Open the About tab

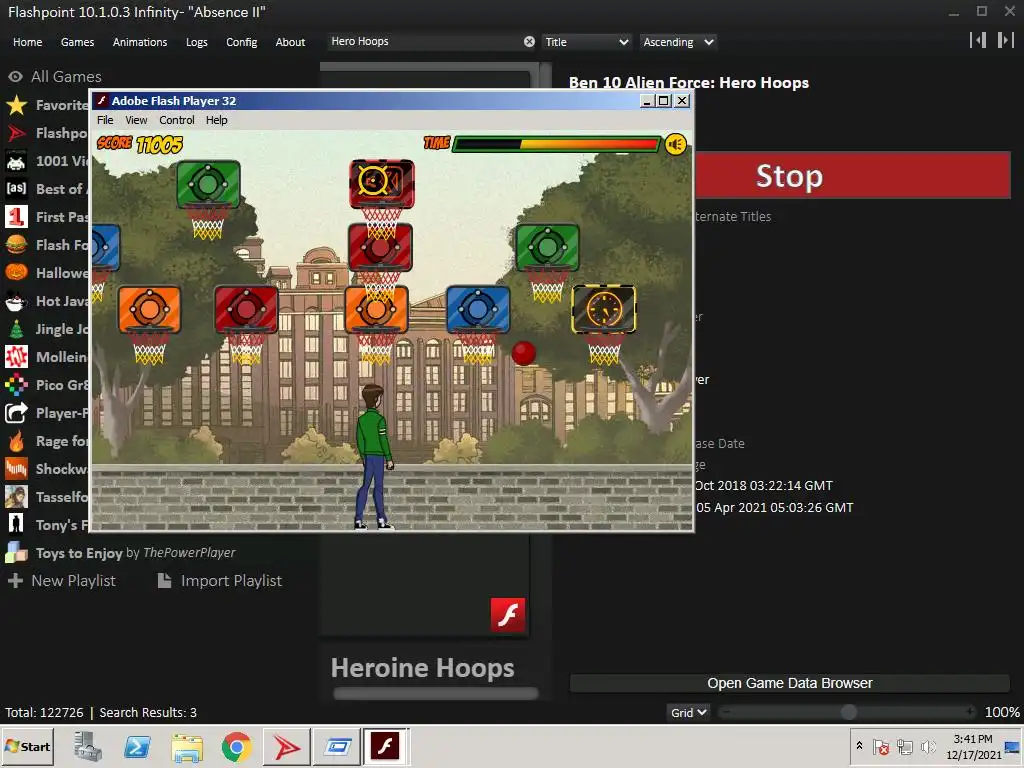click(x=290, y=42)
